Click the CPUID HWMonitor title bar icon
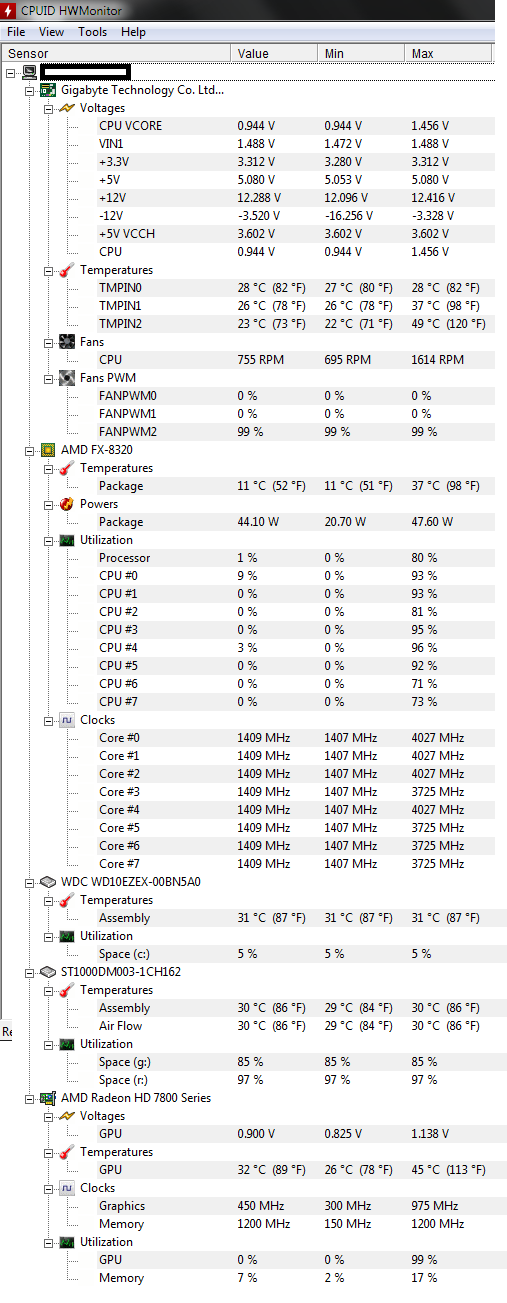Viewport: 507px width, 1303px height. coord(10,10)
